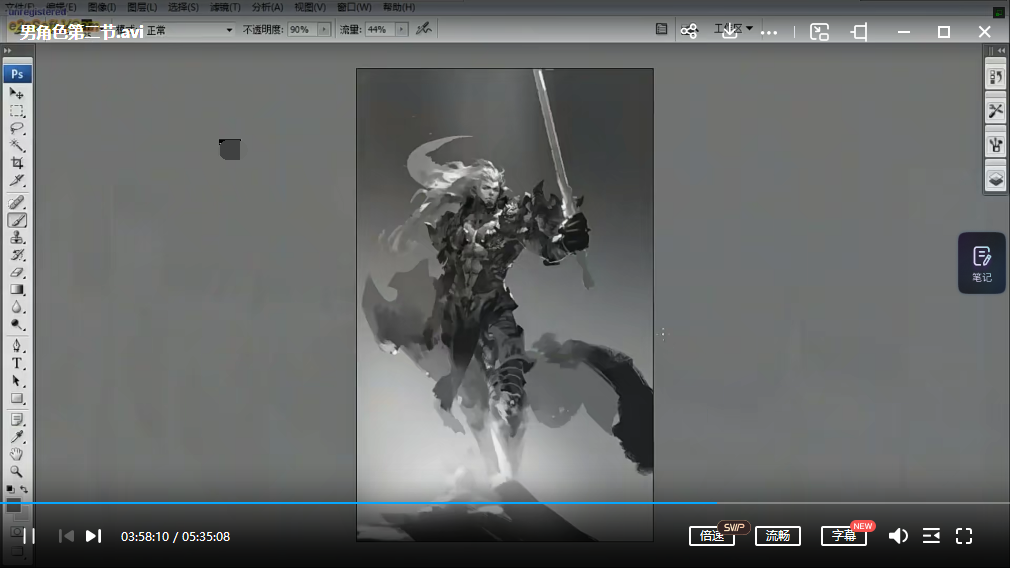Open the Layers panel icon
Screen dimensions: 1010x568
point(996,179)
